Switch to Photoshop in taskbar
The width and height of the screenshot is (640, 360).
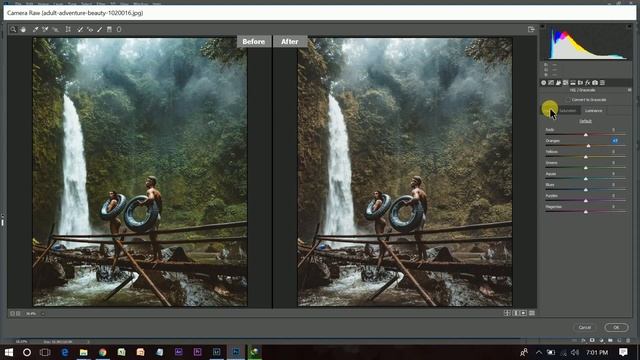236,352
